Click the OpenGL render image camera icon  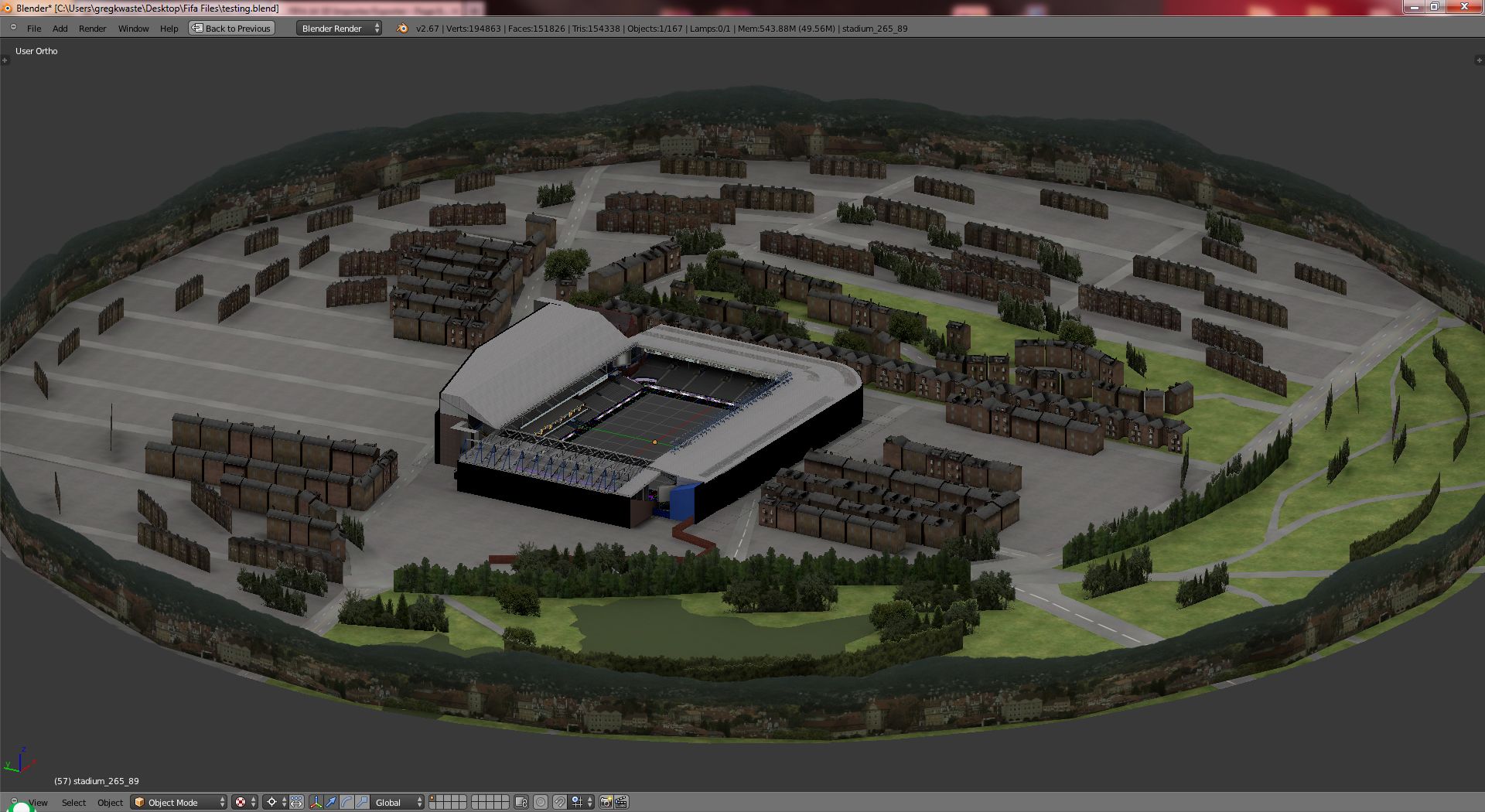[606, 803]
